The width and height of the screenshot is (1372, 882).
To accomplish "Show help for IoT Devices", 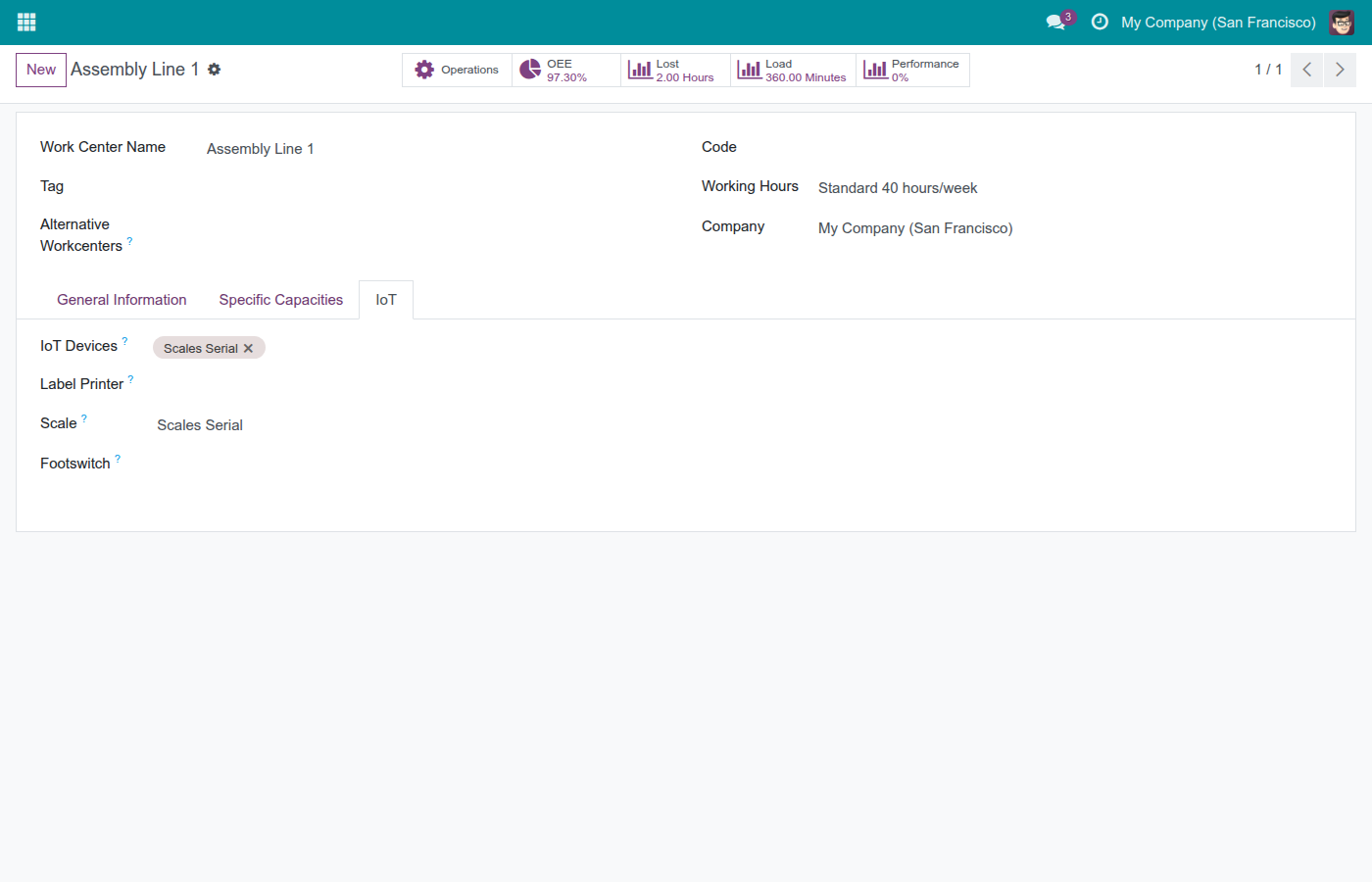I will 124,341.
